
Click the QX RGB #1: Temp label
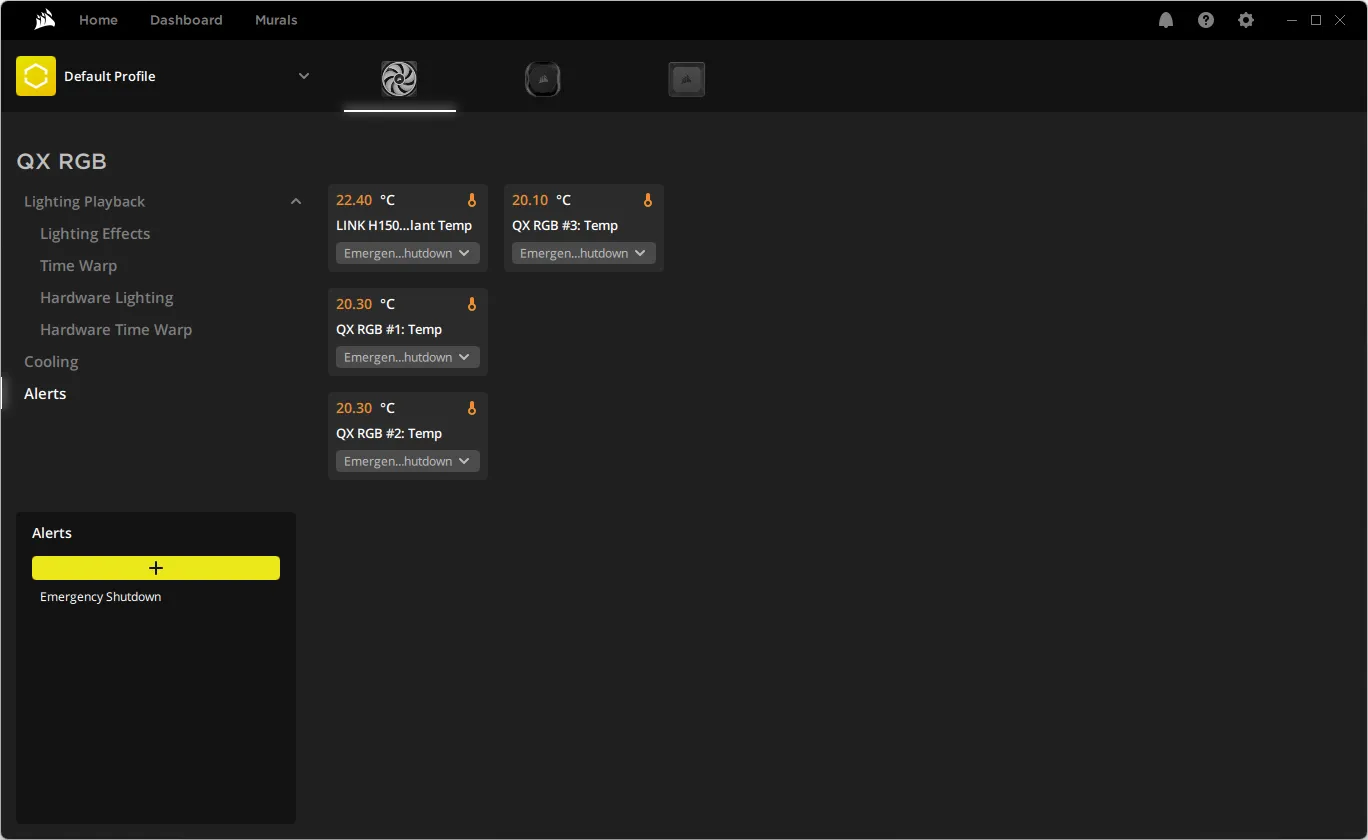389,329
